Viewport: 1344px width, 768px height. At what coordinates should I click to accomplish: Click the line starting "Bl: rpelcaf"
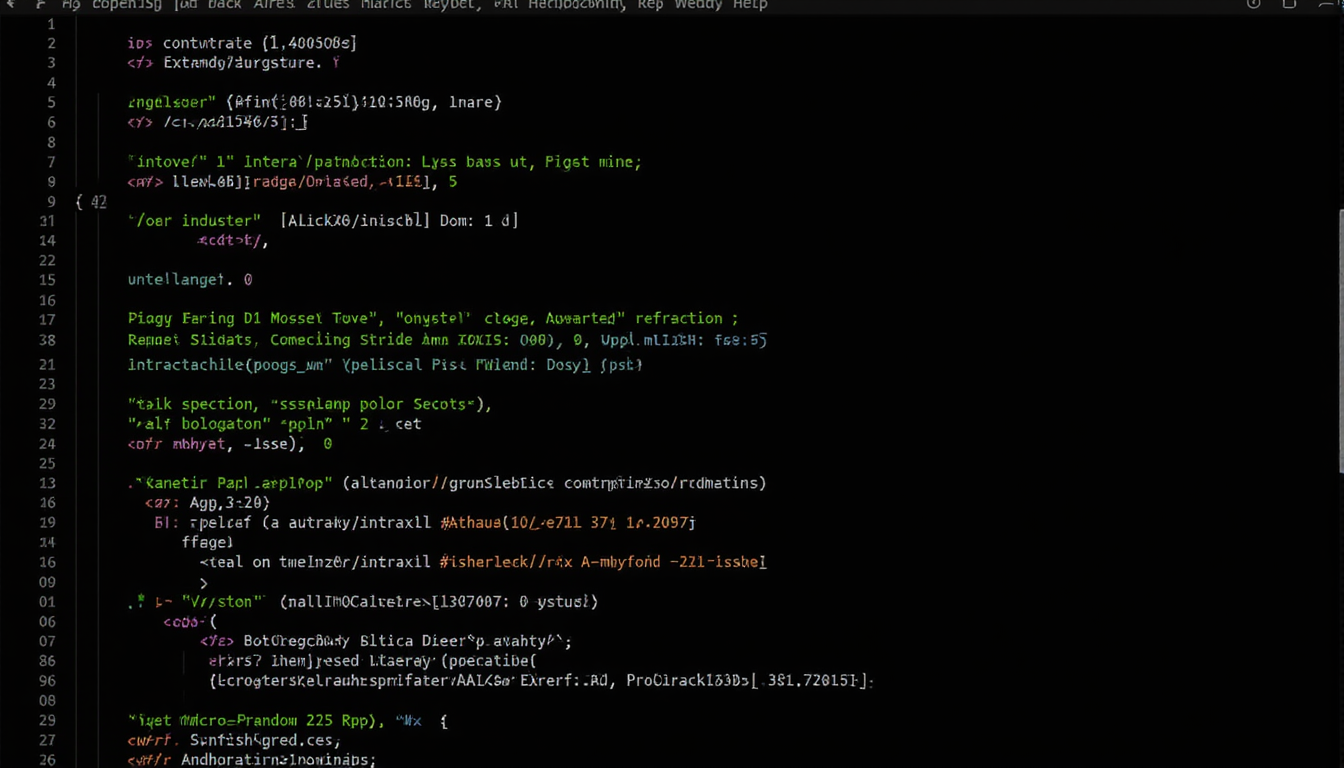point(425,522)
